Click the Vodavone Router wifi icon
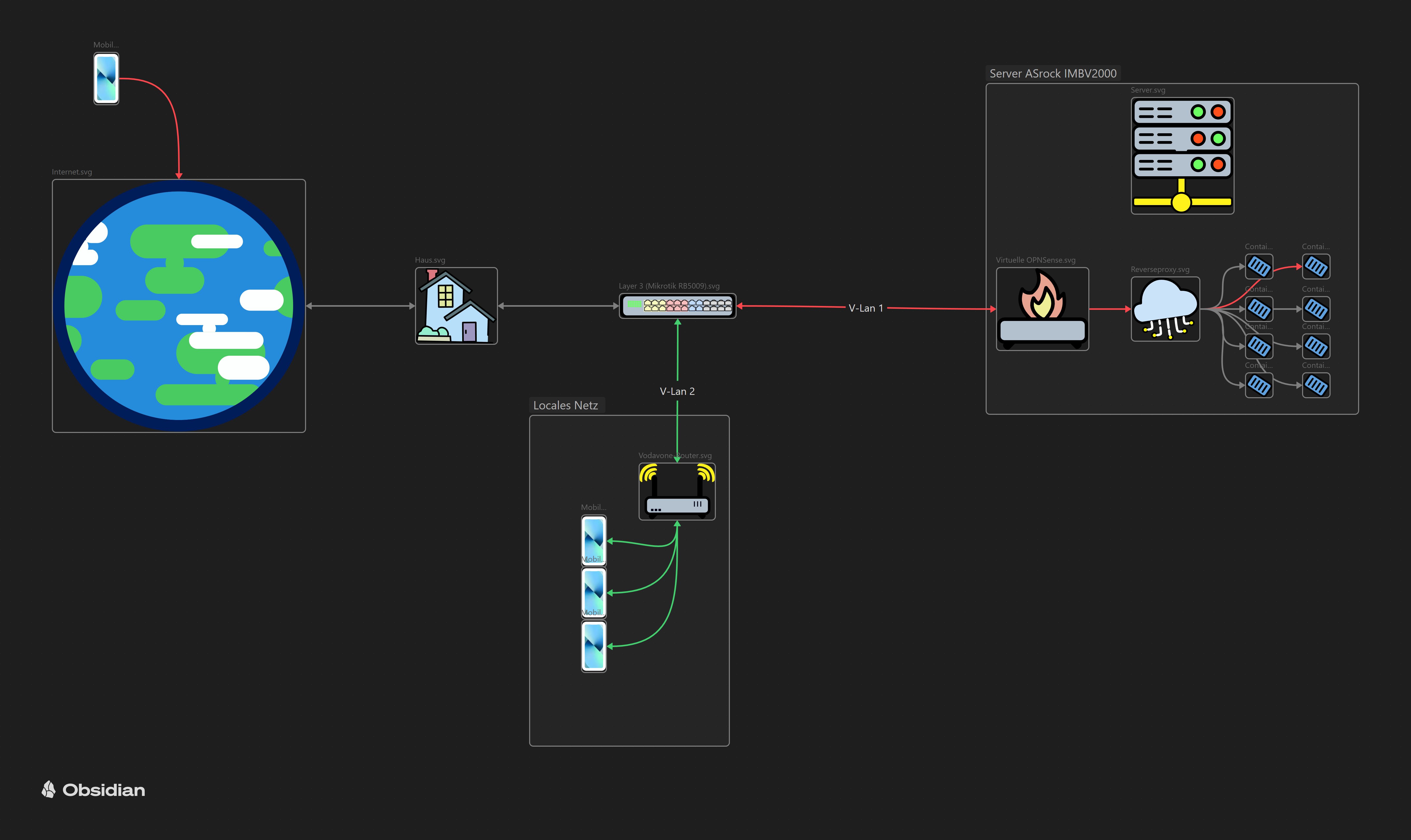The image size is (1411, 840). (x=677, y=491)
